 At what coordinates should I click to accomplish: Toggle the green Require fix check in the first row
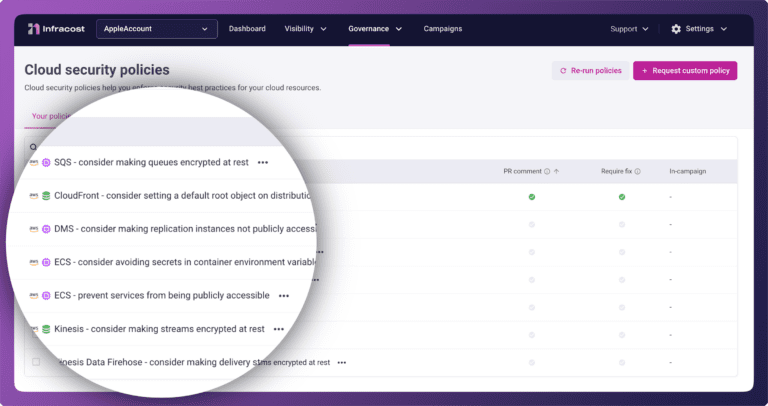pos(621,197)
